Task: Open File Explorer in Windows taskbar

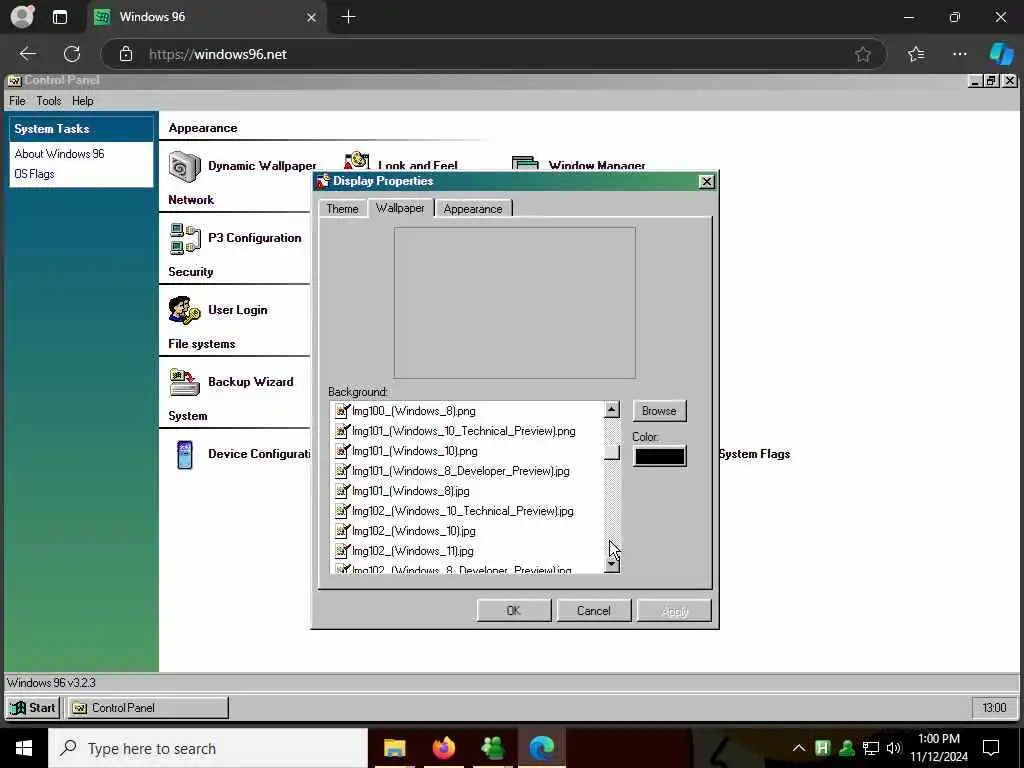Action: coord(394,748)
